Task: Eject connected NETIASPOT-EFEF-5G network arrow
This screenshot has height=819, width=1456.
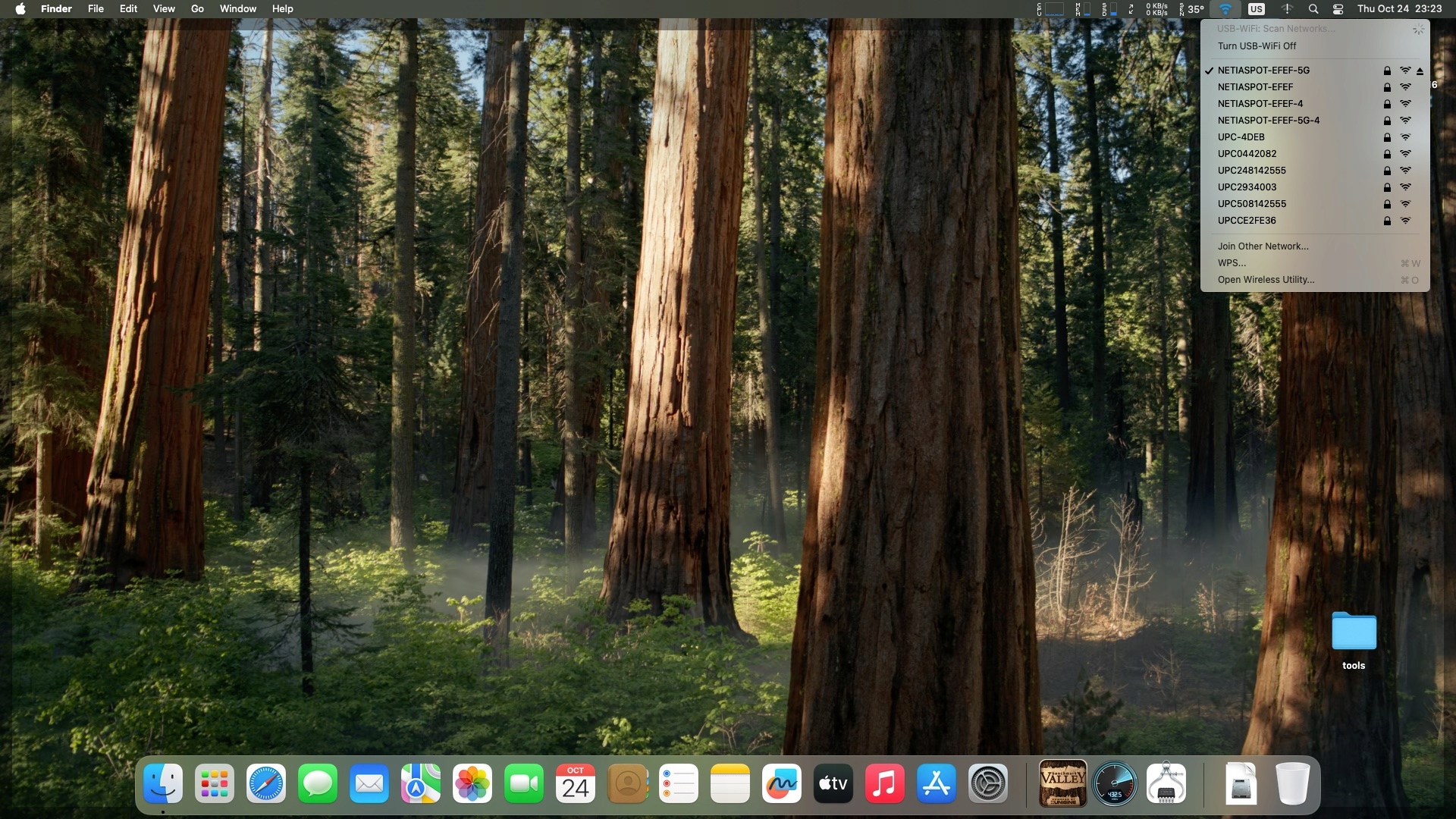Action: click(x=1420, y=71)
